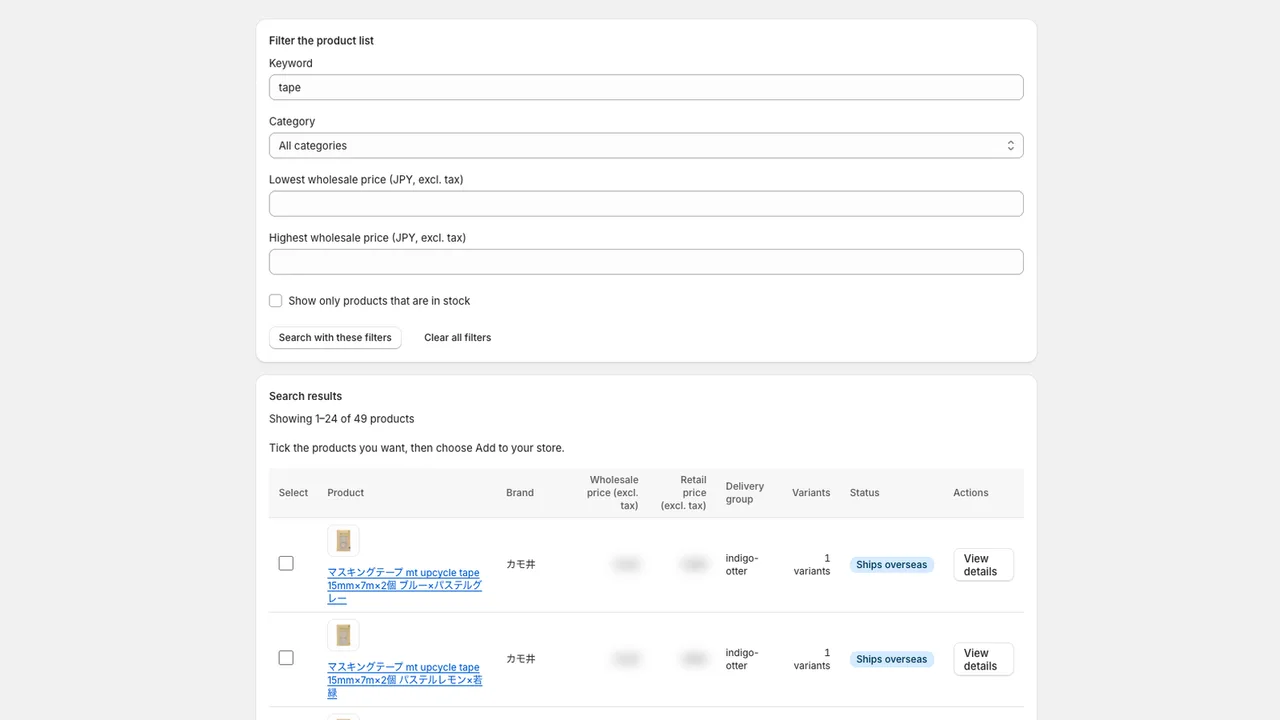
Task: View details for パステルレモン×若緑 product
Action: pos(983,659)
